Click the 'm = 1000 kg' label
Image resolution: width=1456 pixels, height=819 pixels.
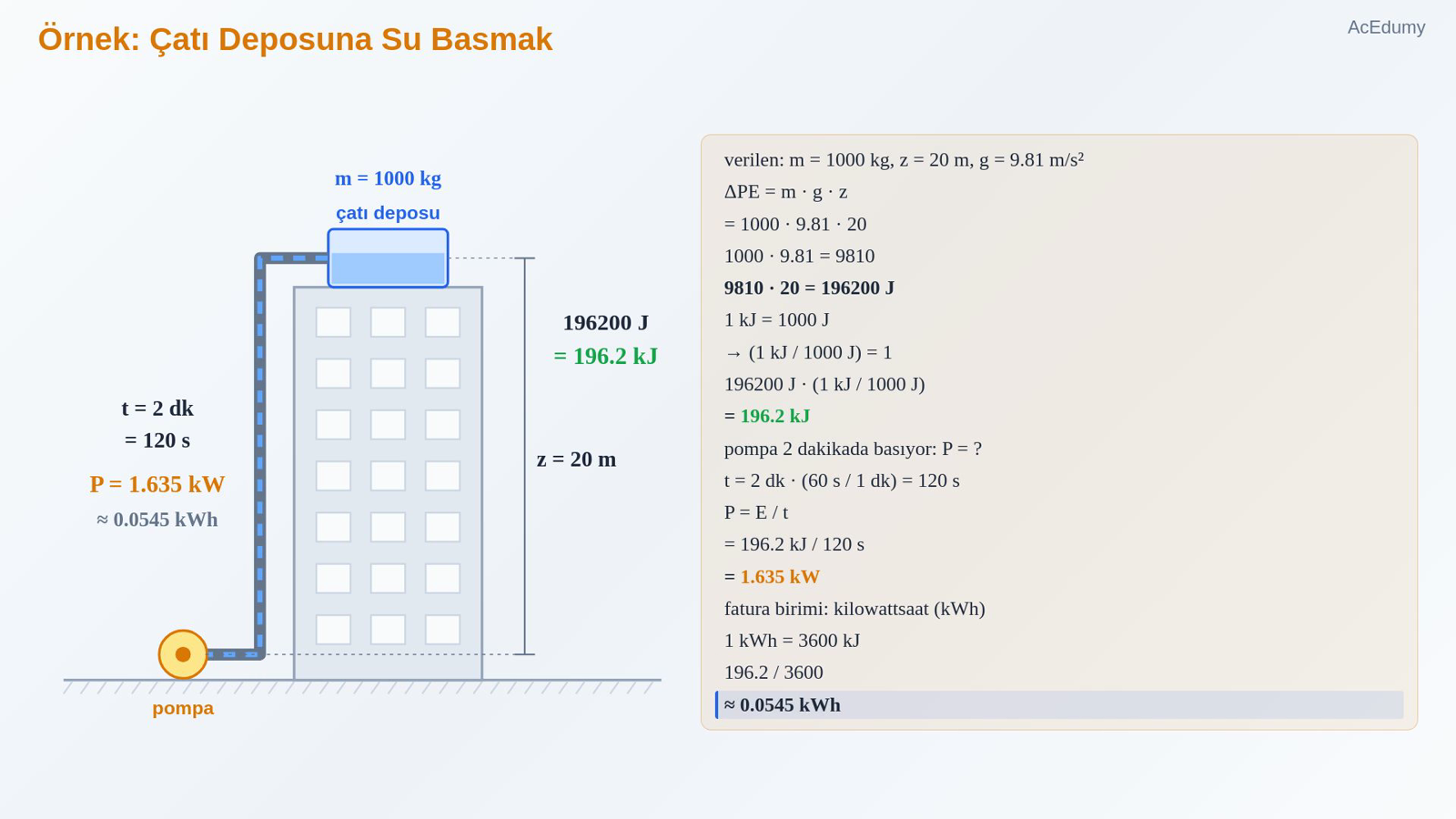[x=388, y=178]
